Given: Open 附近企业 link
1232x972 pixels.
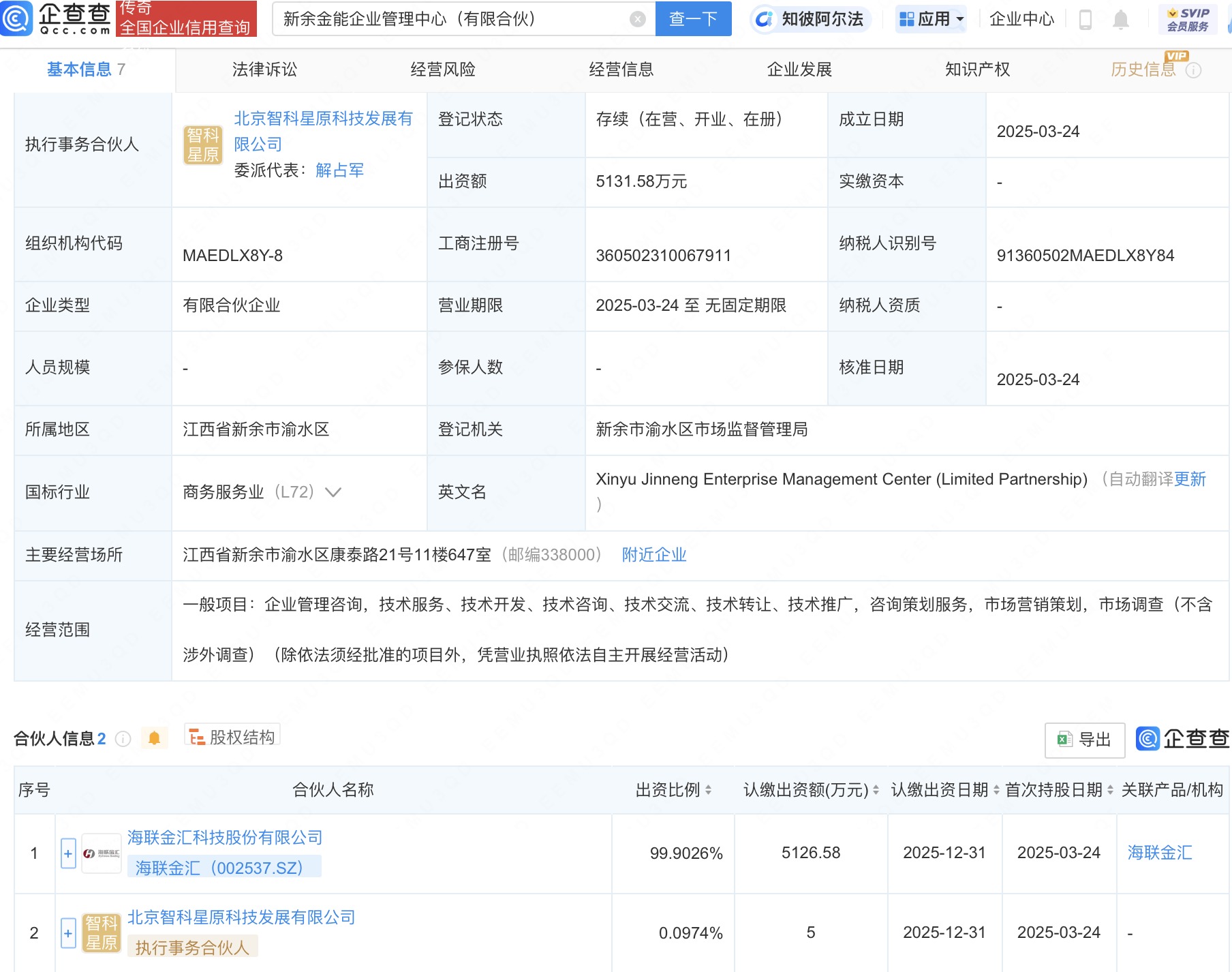Looking at the screenshot, I should 654,555.
